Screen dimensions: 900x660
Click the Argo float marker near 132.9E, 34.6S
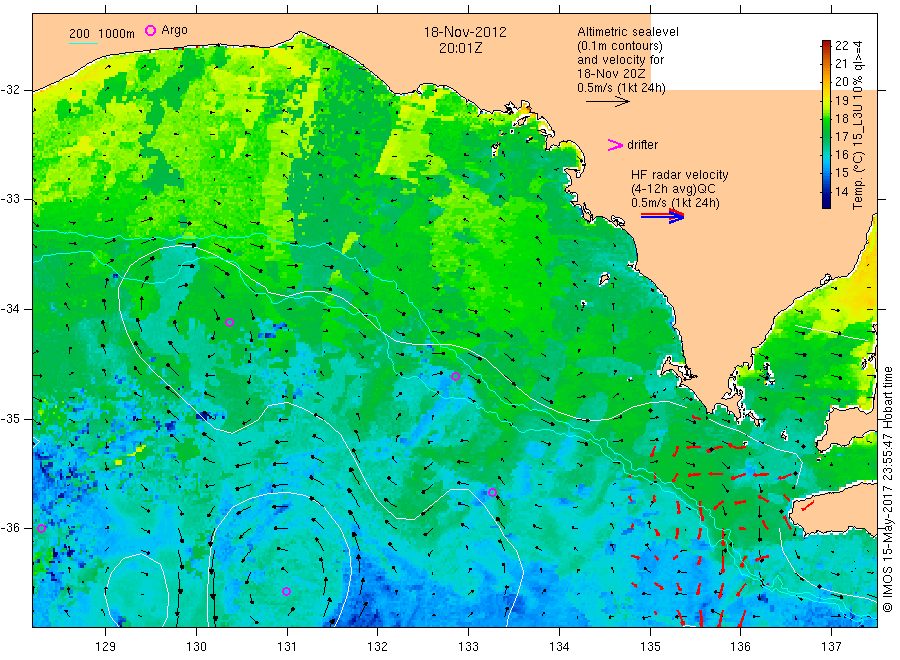[x=456, y=376]
